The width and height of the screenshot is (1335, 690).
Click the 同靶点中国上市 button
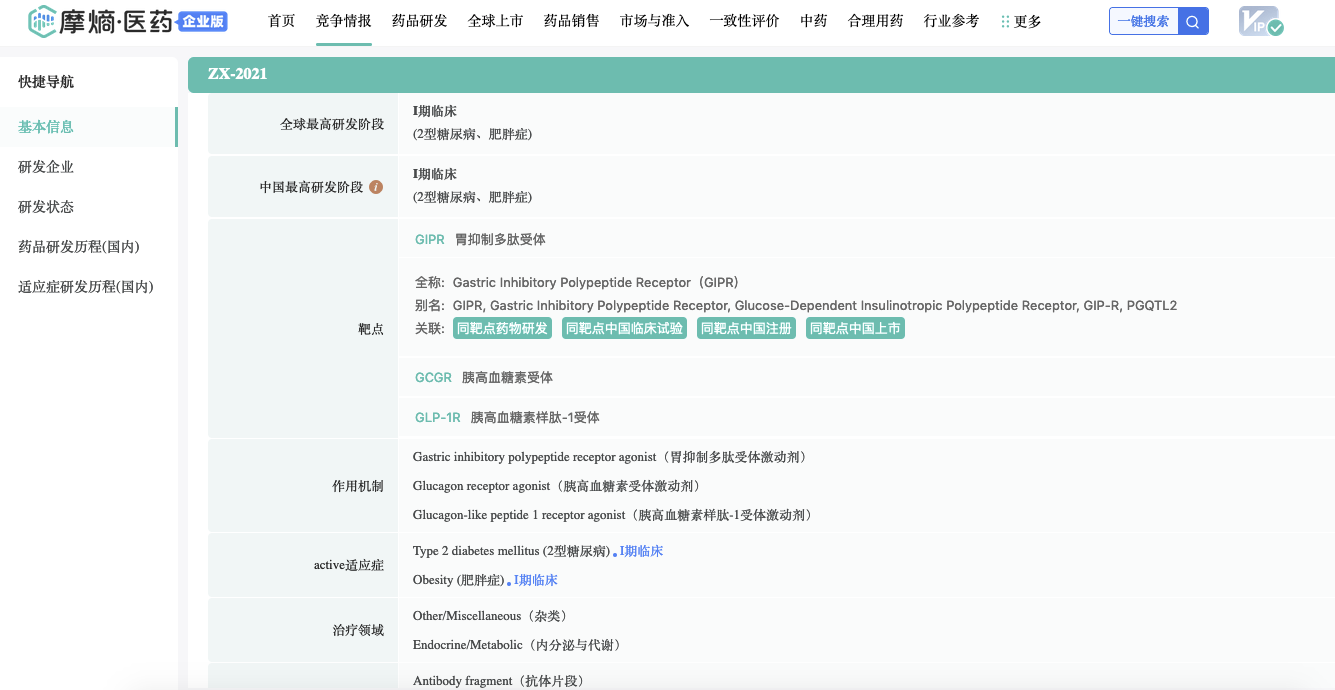[x=855, y=328]
